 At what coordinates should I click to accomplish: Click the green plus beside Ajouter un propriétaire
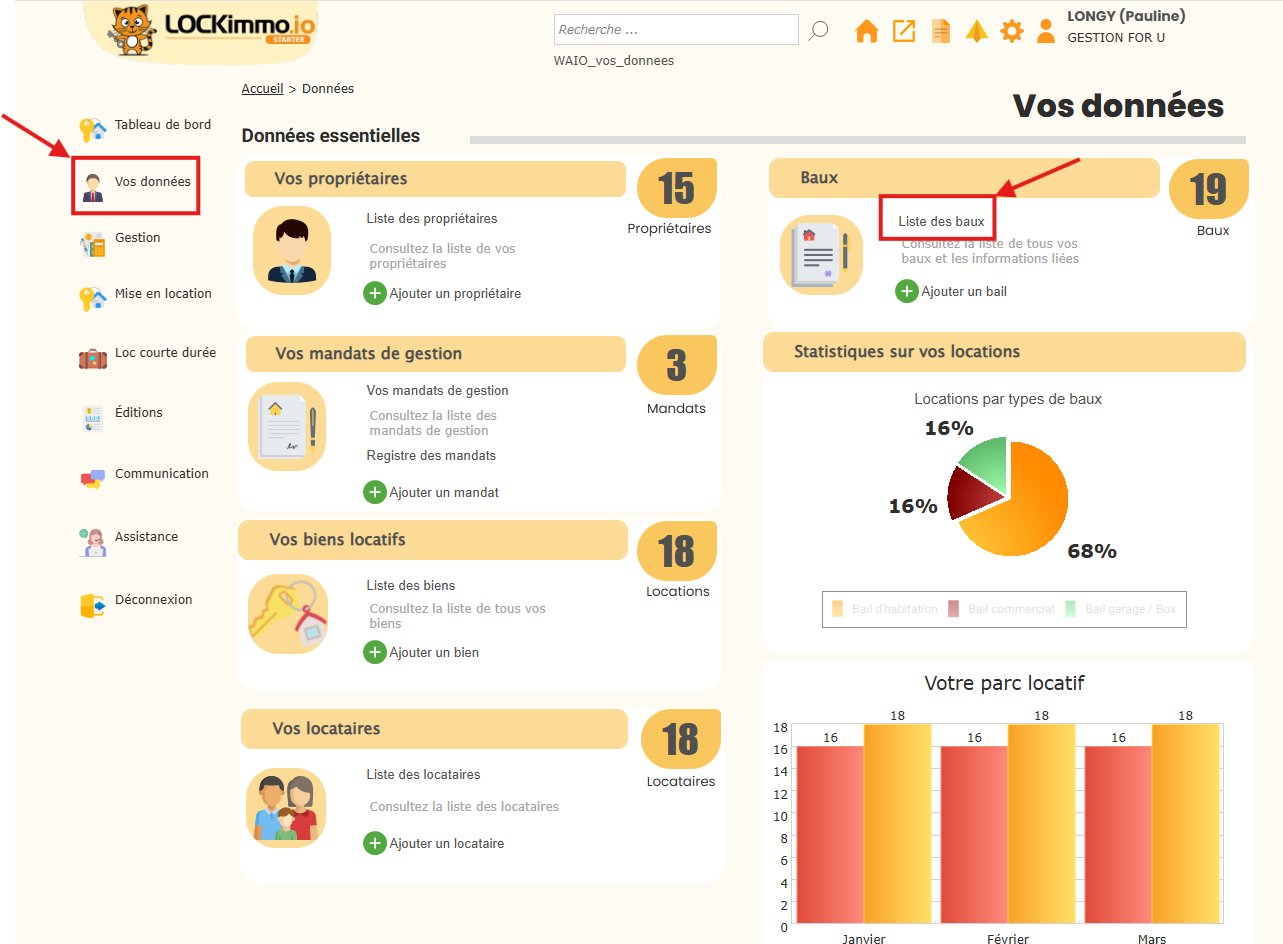pos(375,293)
